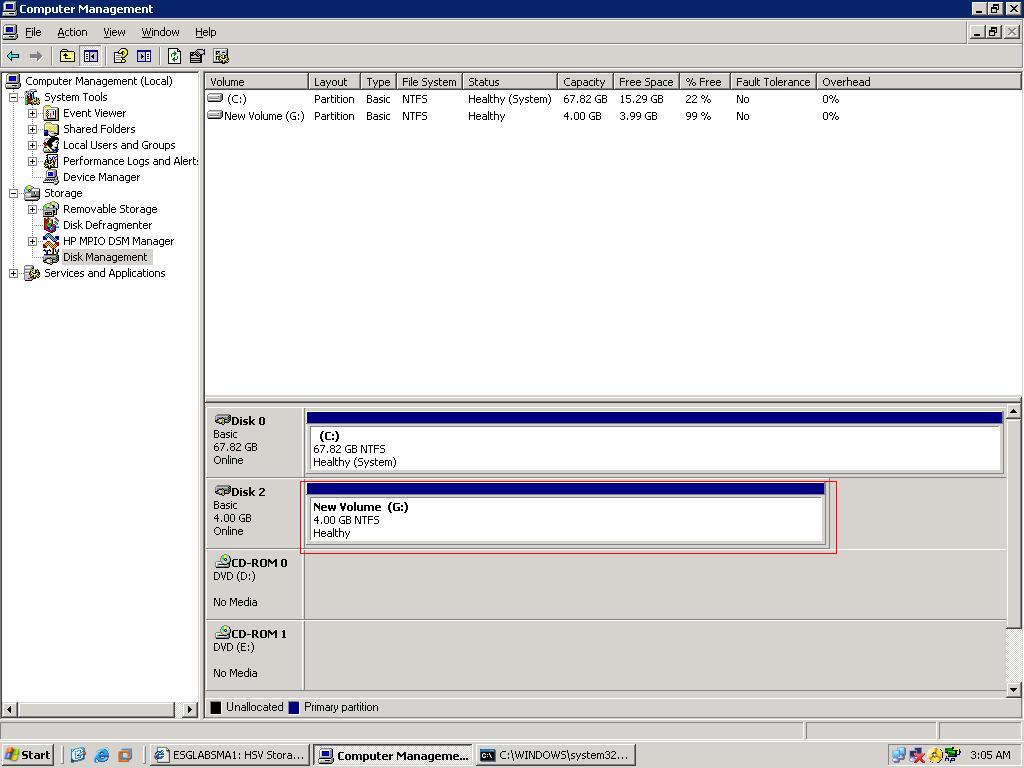This screenshot has height=768, width=1024.
Task: Expand the HP MPIO DSM Manager node
Action: [x=33, y=241]
